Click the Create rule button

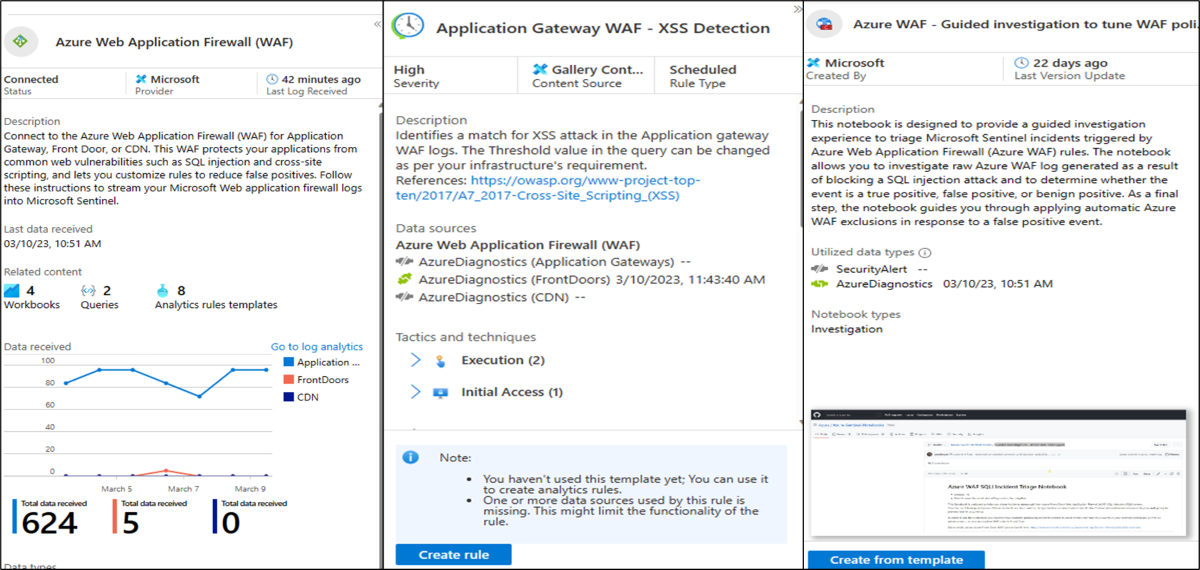point(453,555)
